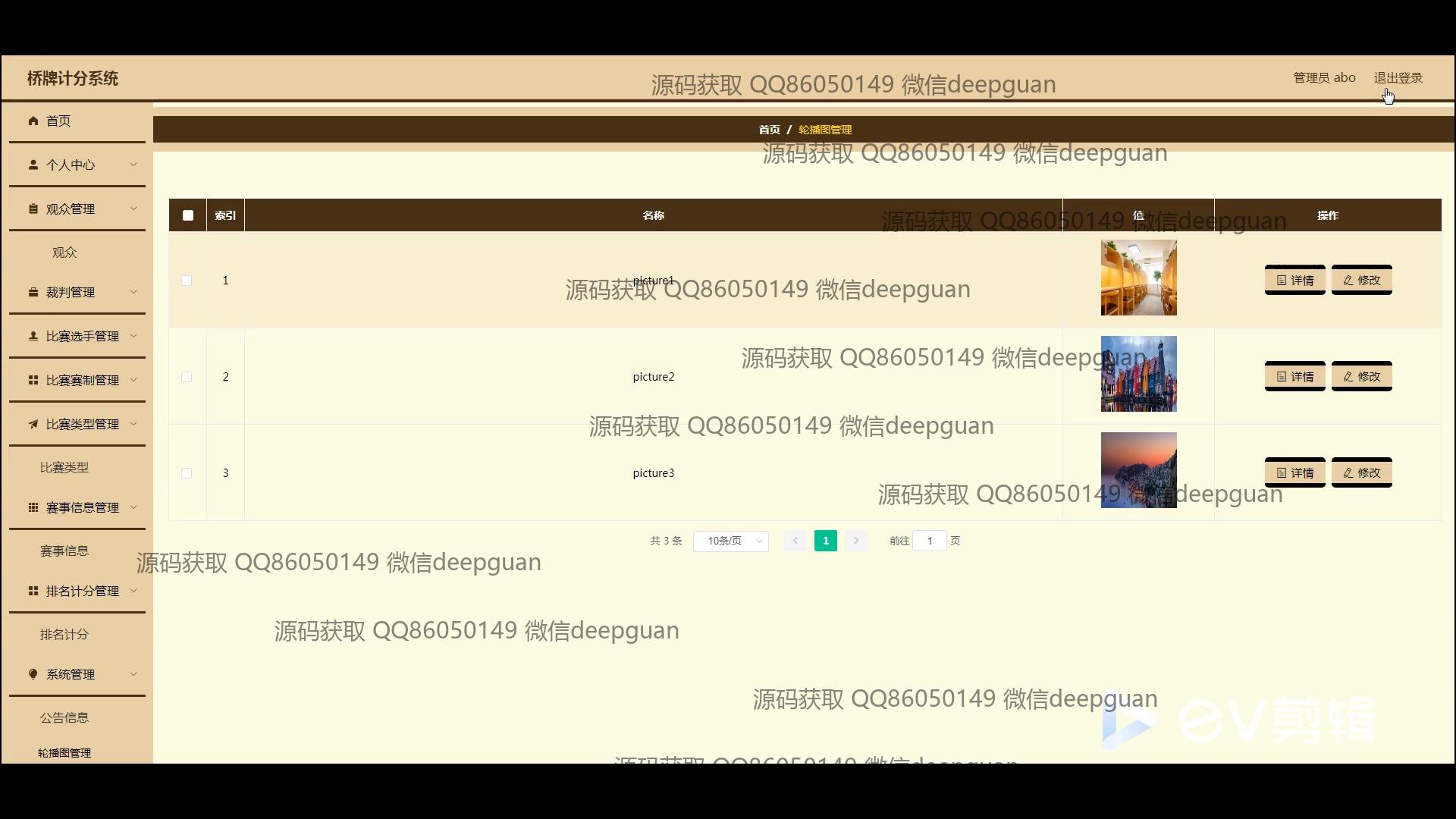The height and width of the screenshot is (819, 1456).
Task: Check the checkbox for row picture2
Action: [187, 377]
